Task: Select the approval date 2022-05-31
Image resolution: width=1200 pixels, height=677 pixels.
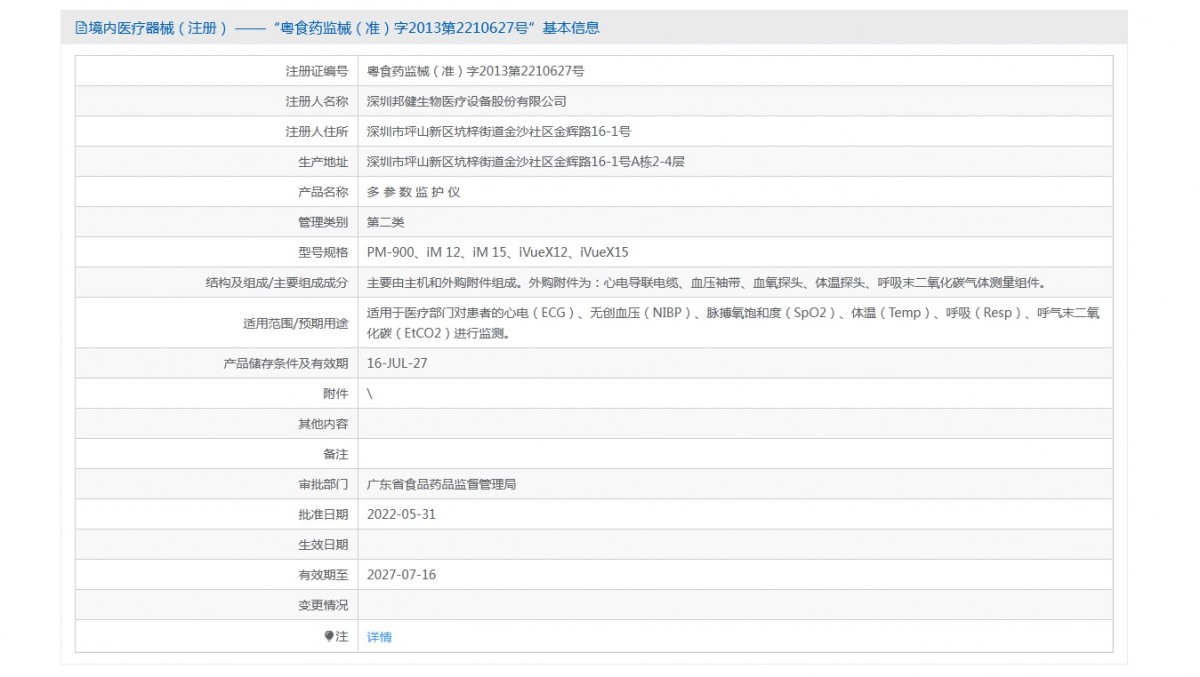Action: click(x=401, y=514)
